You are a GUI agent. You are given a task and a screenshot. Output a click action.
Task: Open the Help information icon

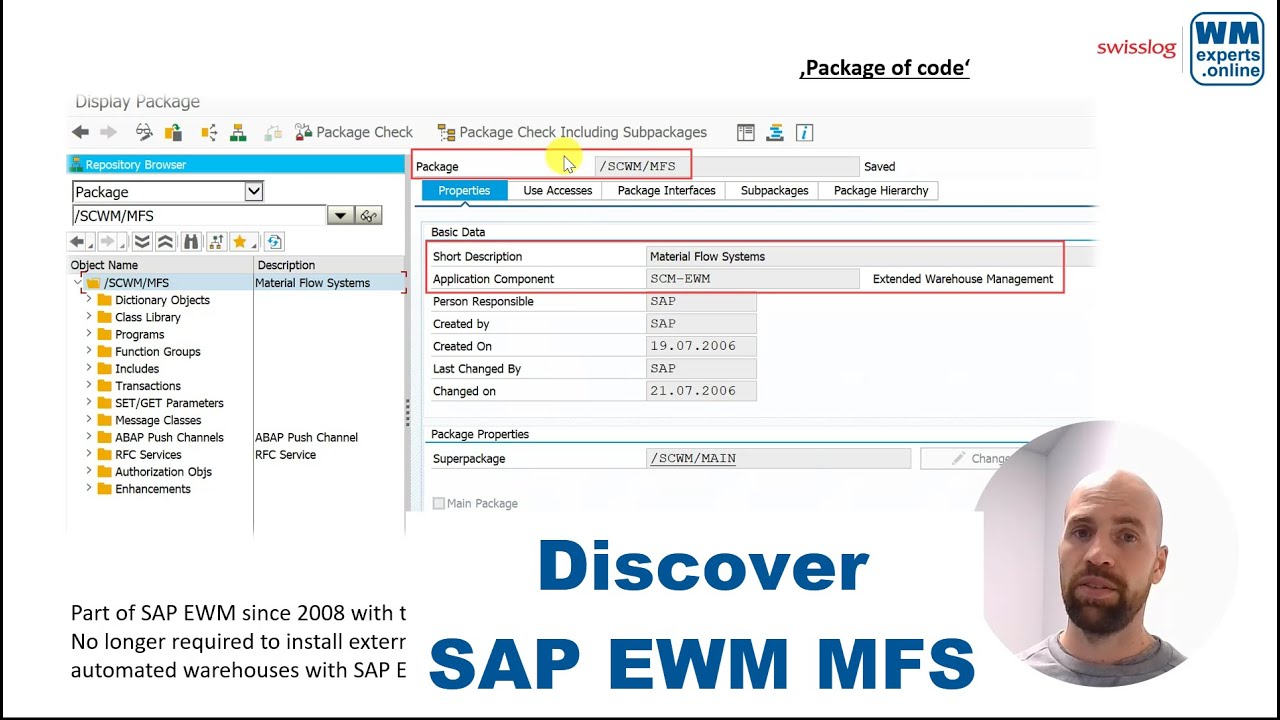804,132
